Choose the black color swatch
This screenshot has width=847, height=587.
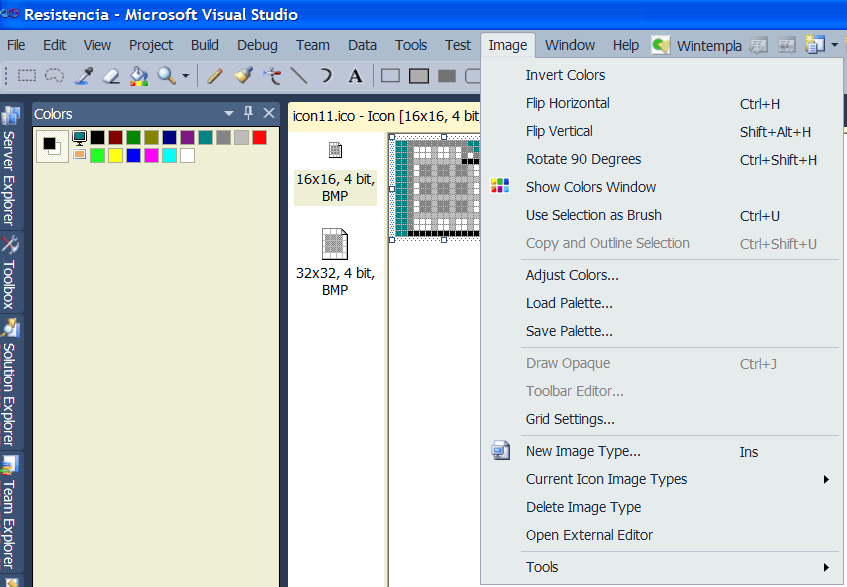(97, 138)
